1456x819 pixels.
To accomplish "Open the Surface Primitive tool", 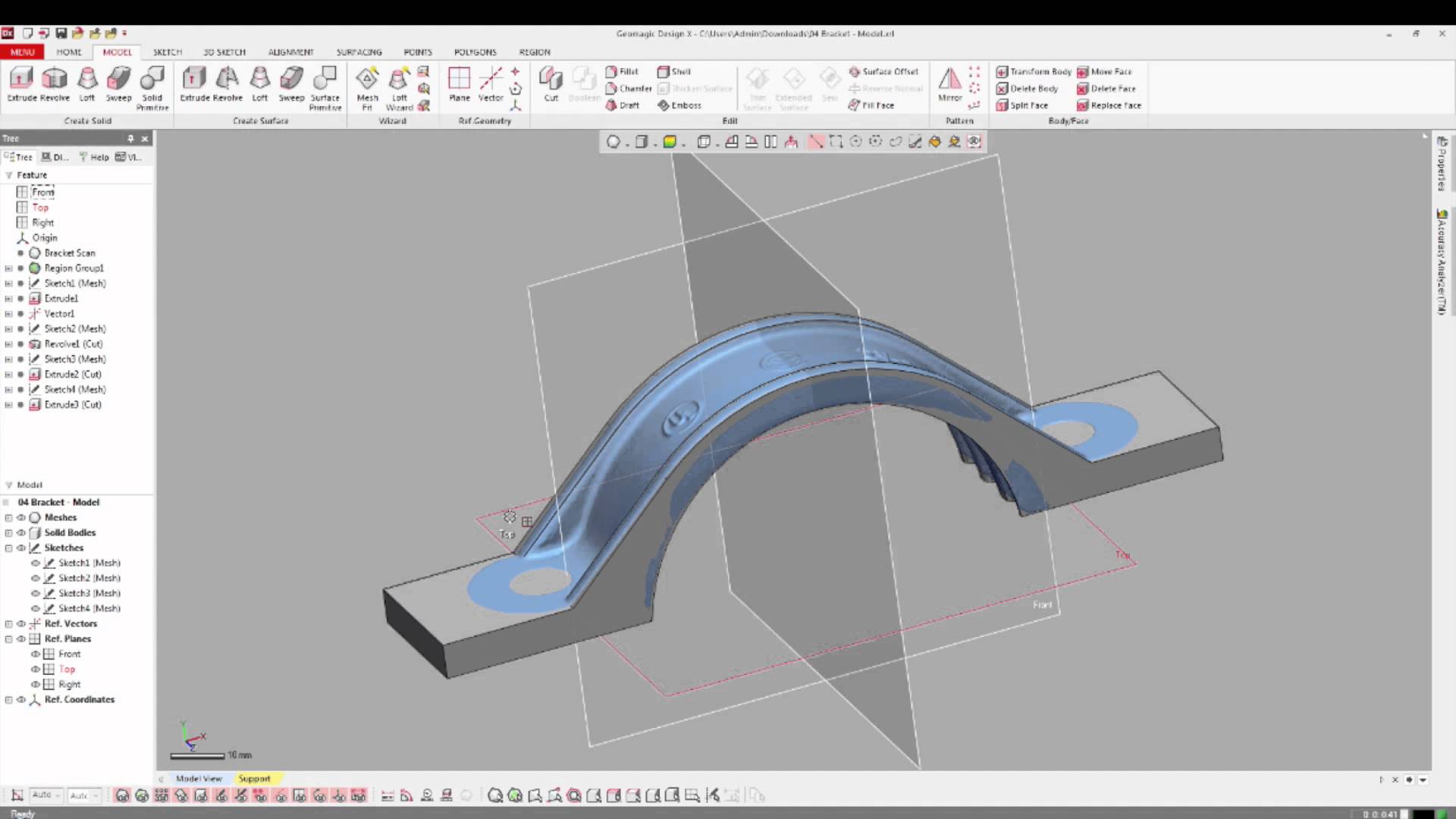I will pos(325,89).
